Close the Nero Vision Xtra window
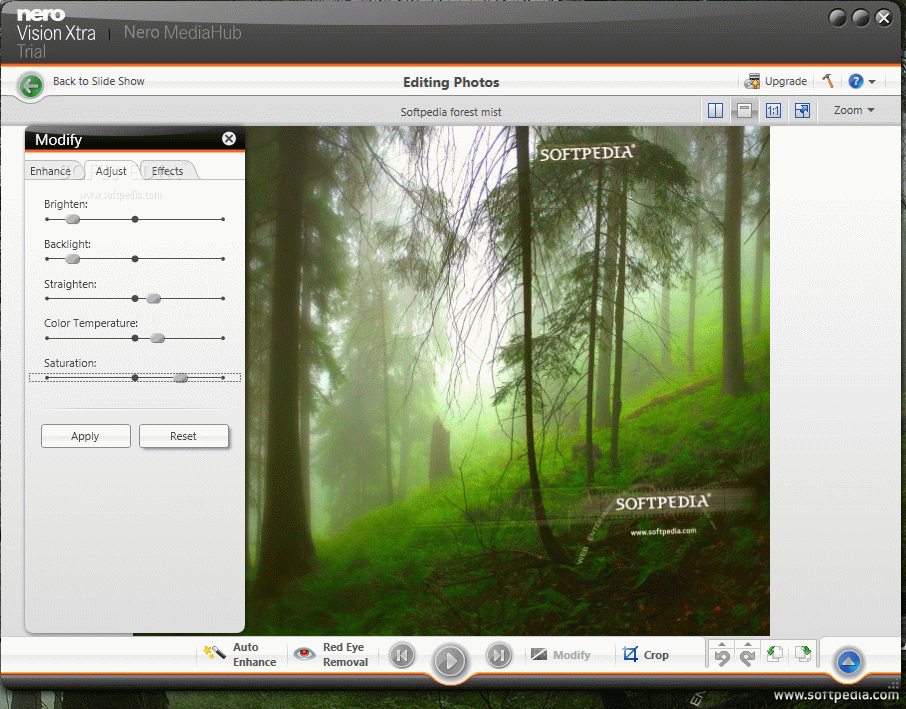This screenshot has height=709, width=906. click(883, 18)
